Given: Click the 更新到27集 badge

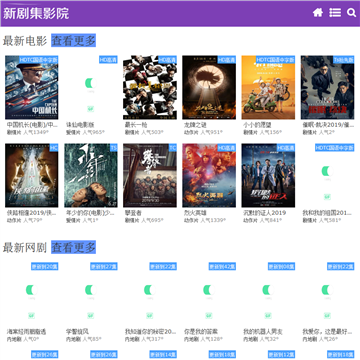Looking at the screenshot, I should (104, 266).
